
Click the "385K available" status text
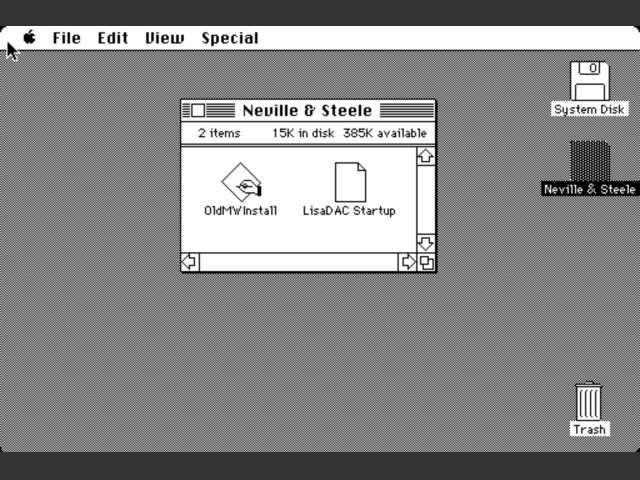[x=385, y=133]
